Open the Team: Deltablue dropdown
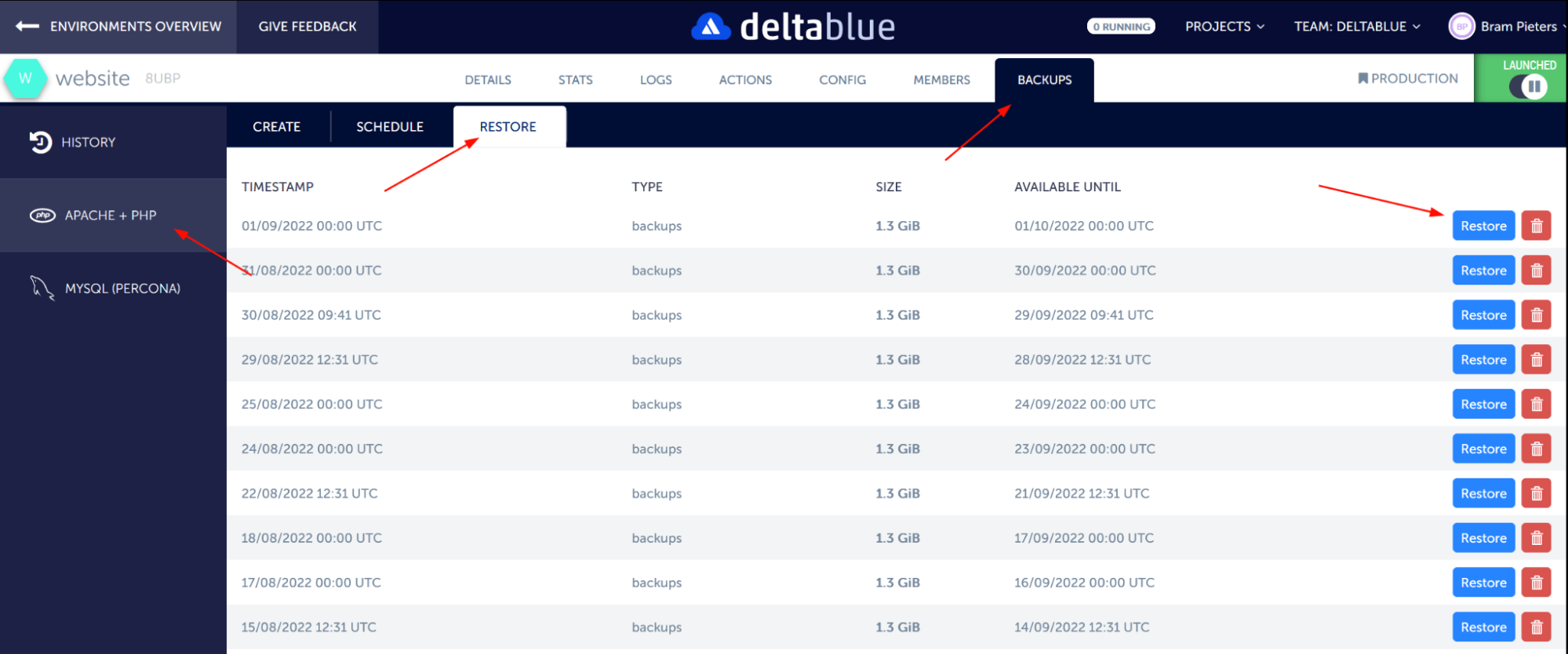Viewport: 1568px width, 654px height. click(1357, 27)
